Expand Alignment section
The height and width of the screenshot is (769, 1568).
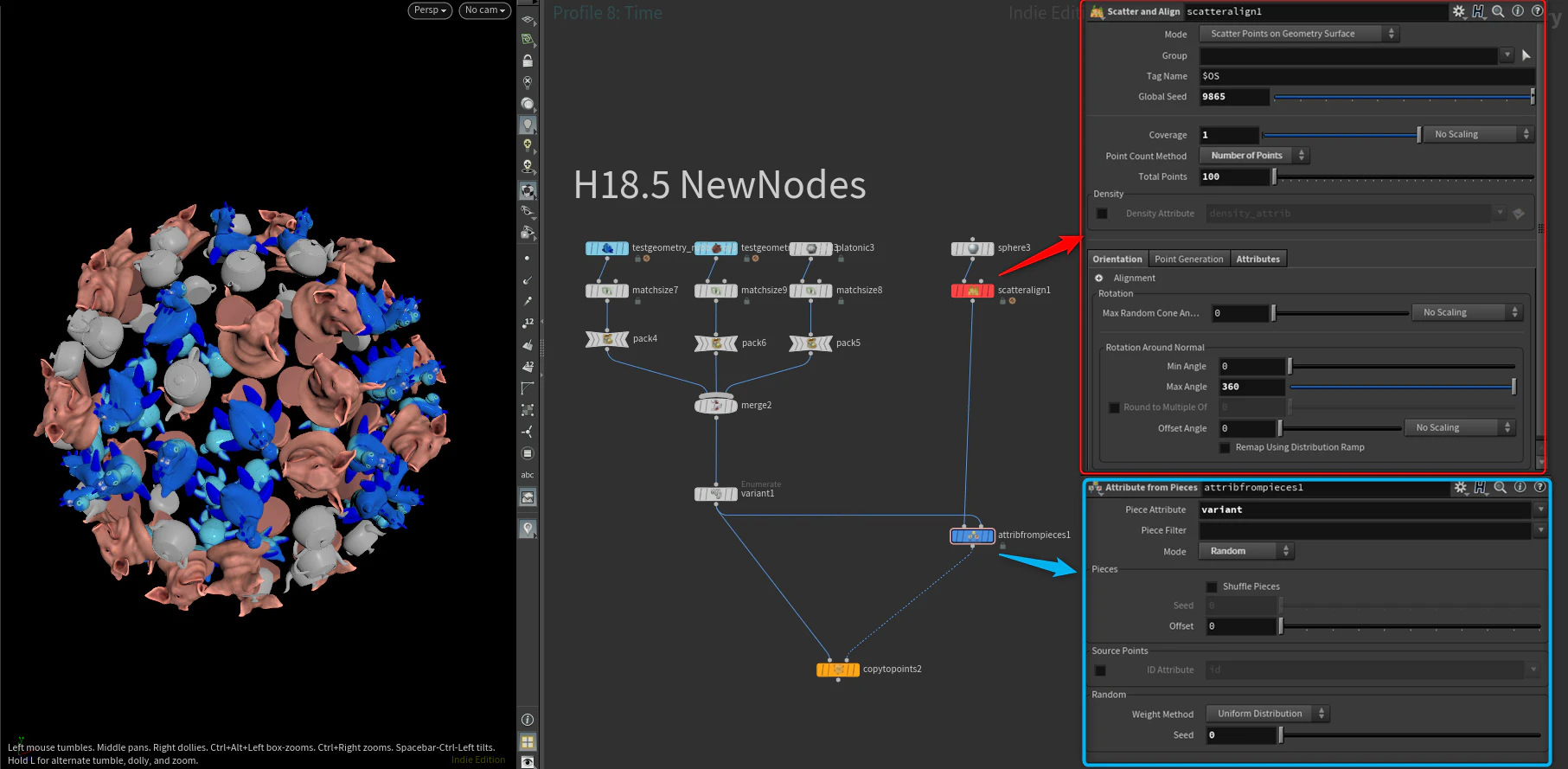point(1099,279)
